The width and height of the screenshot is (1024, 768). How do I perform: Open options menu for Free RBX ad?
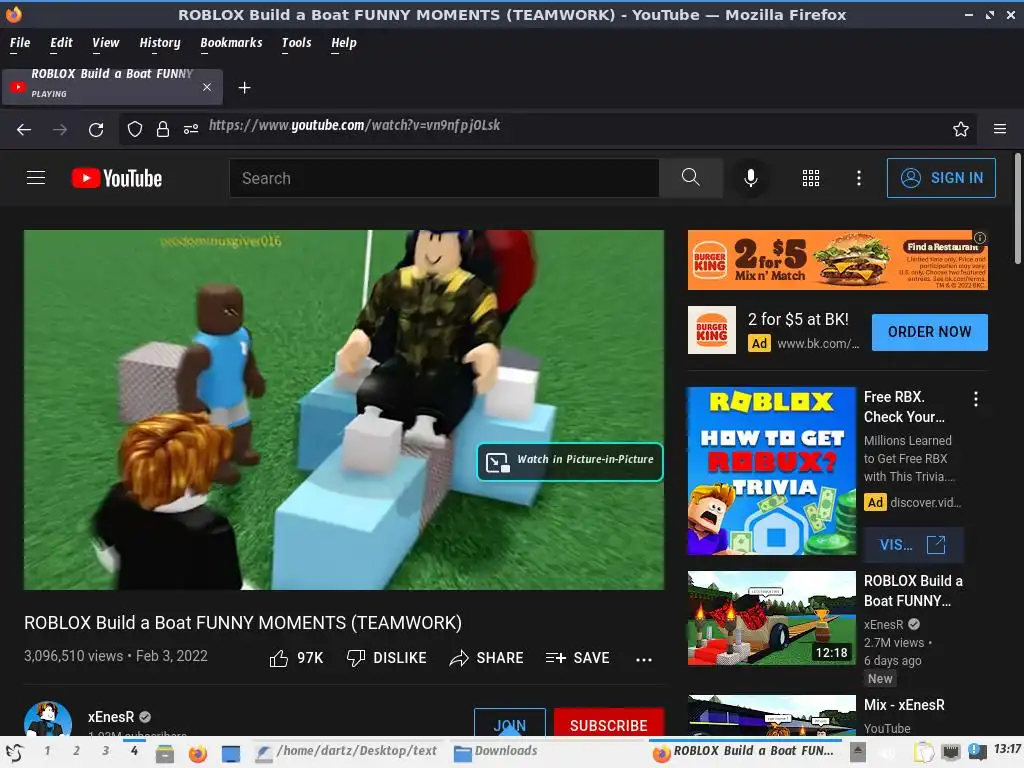(x=976, y=399)
